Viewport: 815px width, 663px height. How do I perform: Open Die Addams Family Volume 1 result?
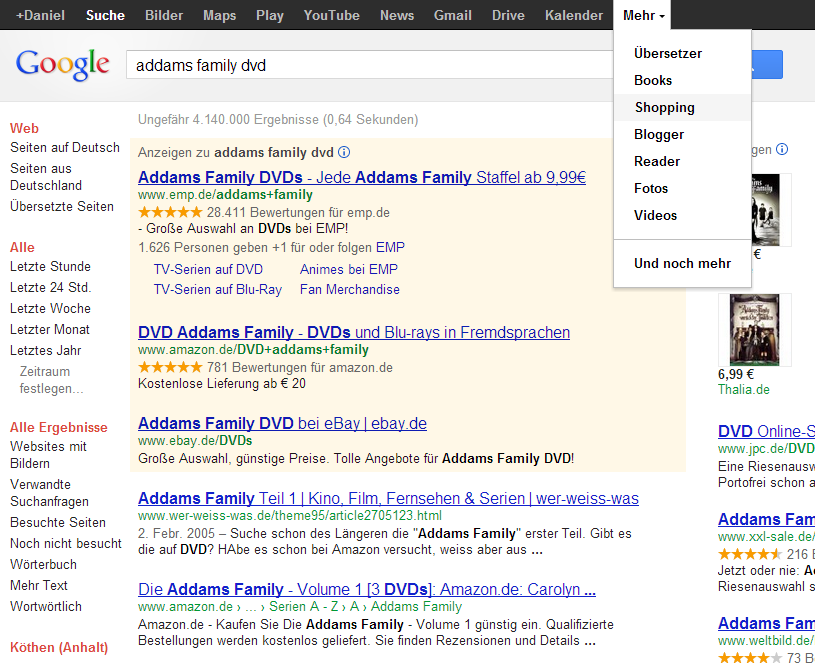(367, 589)
